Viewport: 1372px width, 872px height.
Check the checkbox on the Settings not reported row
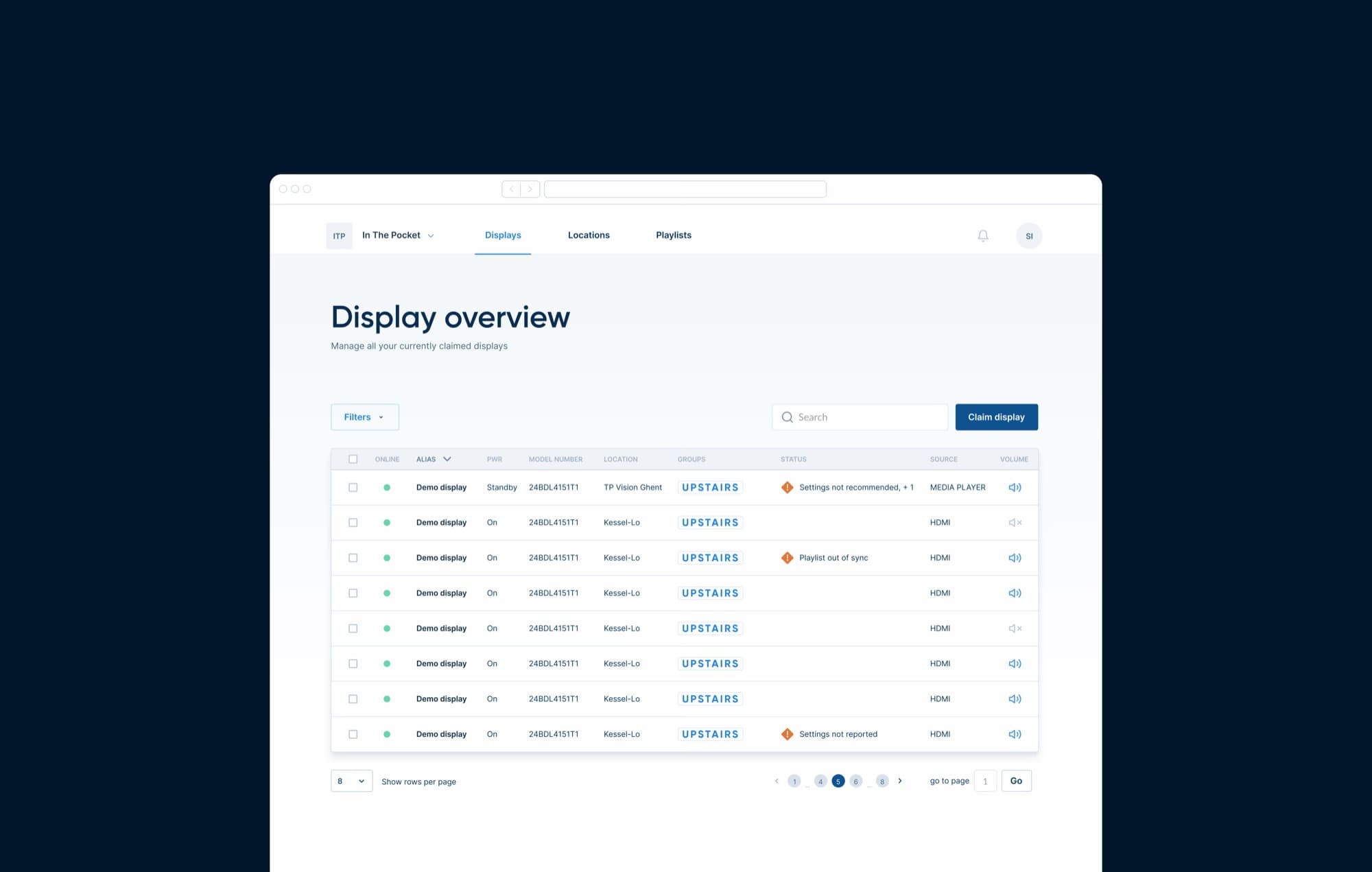click(x=353, y=734)
